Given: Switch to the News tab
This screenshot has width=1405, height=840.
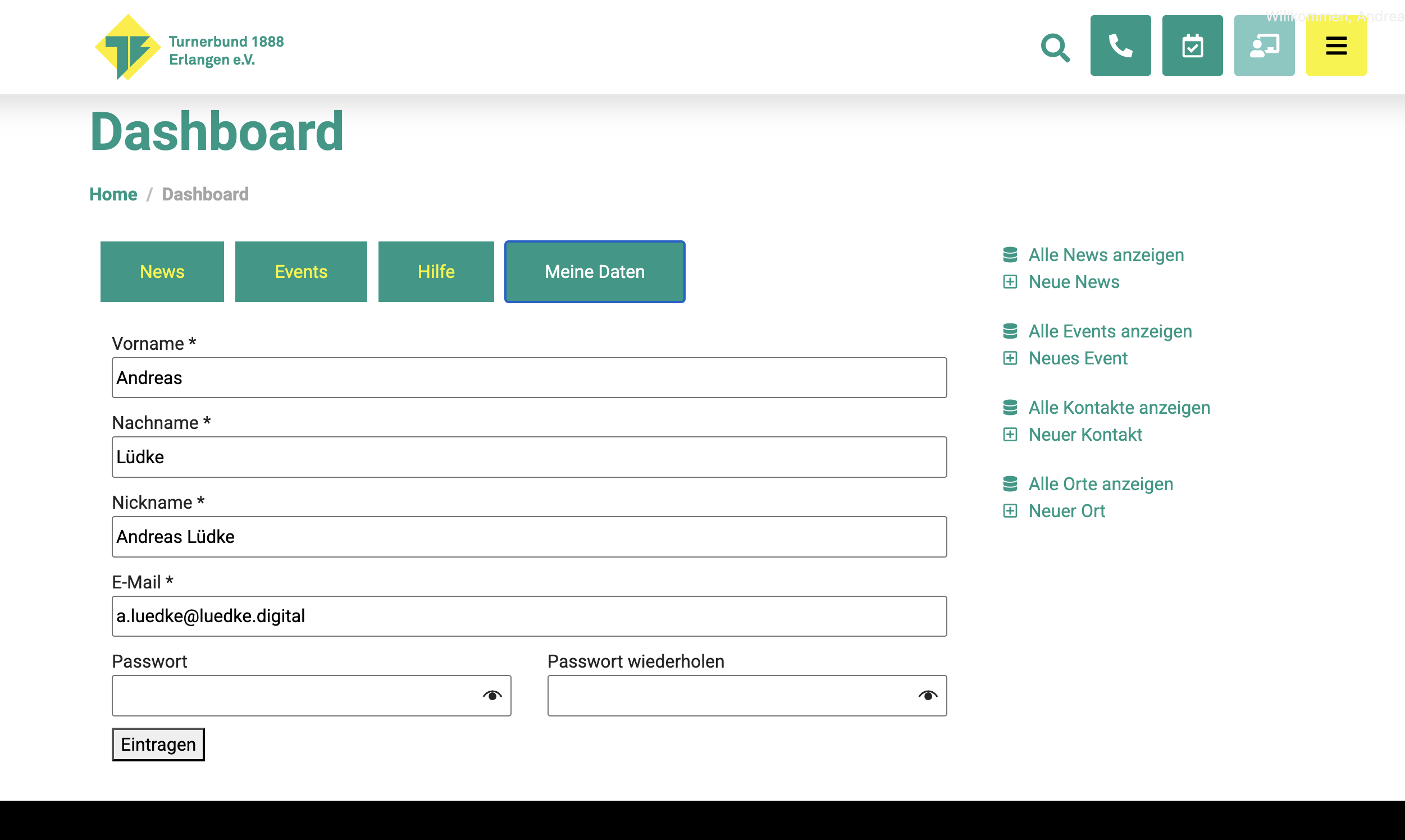Looking at the screenshot, I should (162, 272).
